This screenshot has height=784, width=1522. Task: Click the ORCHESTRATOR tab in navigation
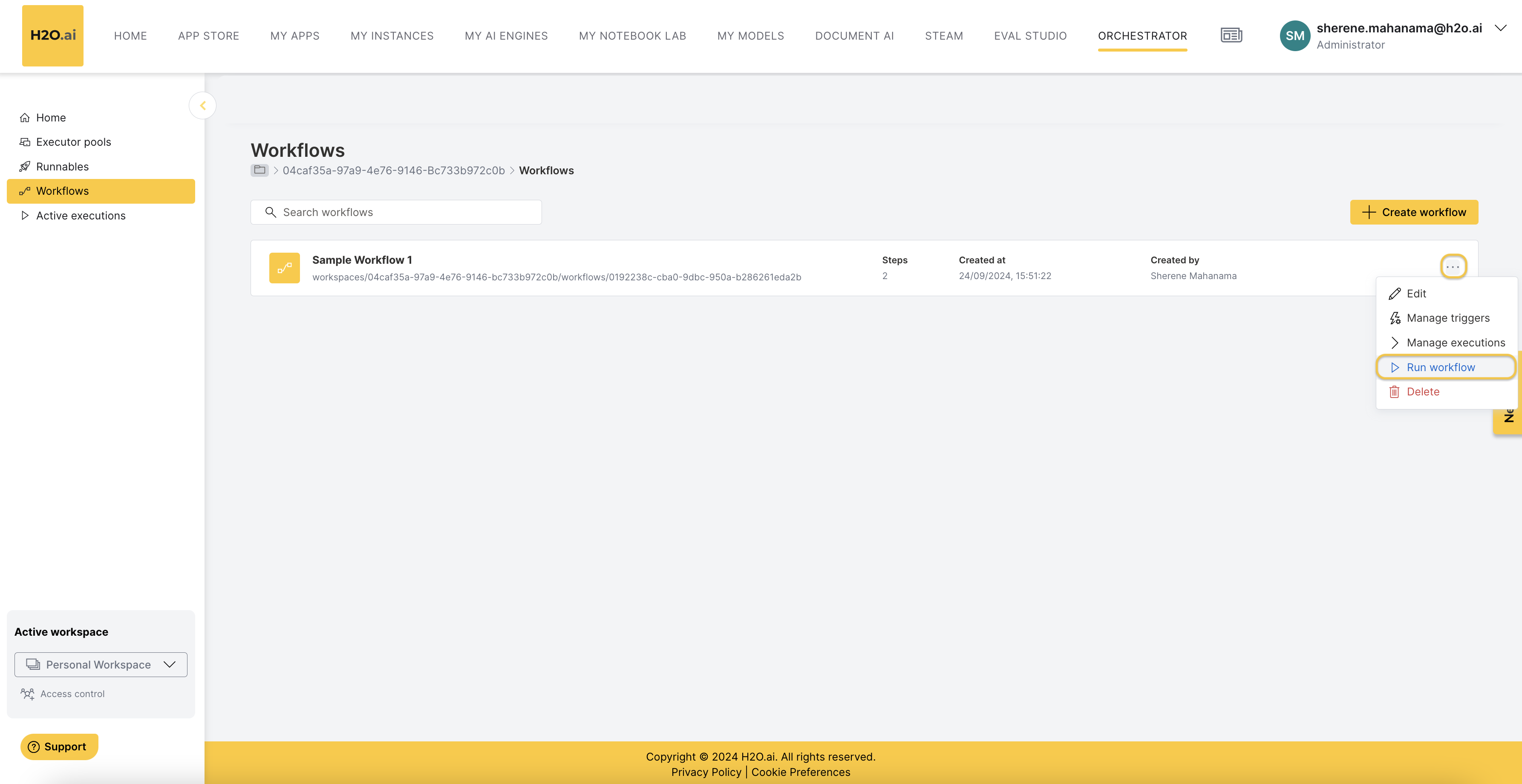coord(1143,36)
